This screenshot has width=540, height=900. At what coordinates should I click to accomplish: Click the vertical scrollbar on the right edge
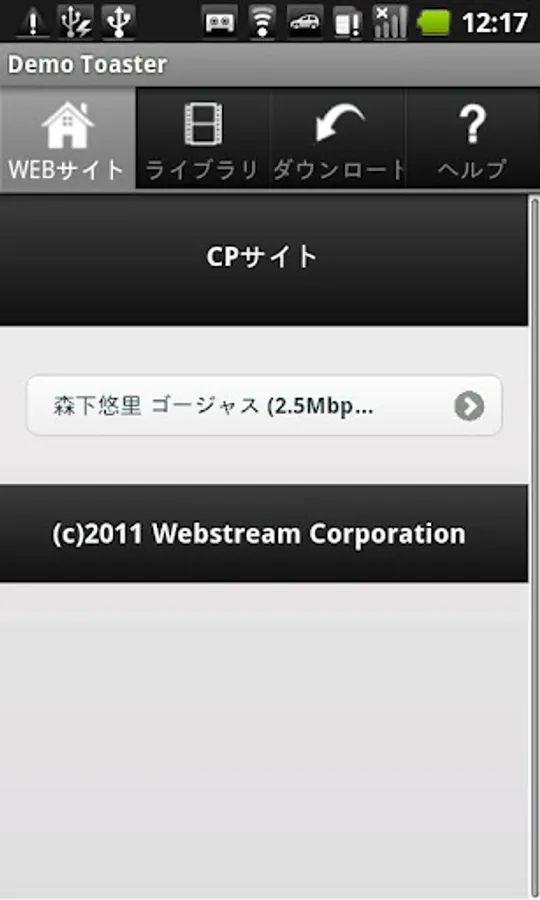(534, 545)
